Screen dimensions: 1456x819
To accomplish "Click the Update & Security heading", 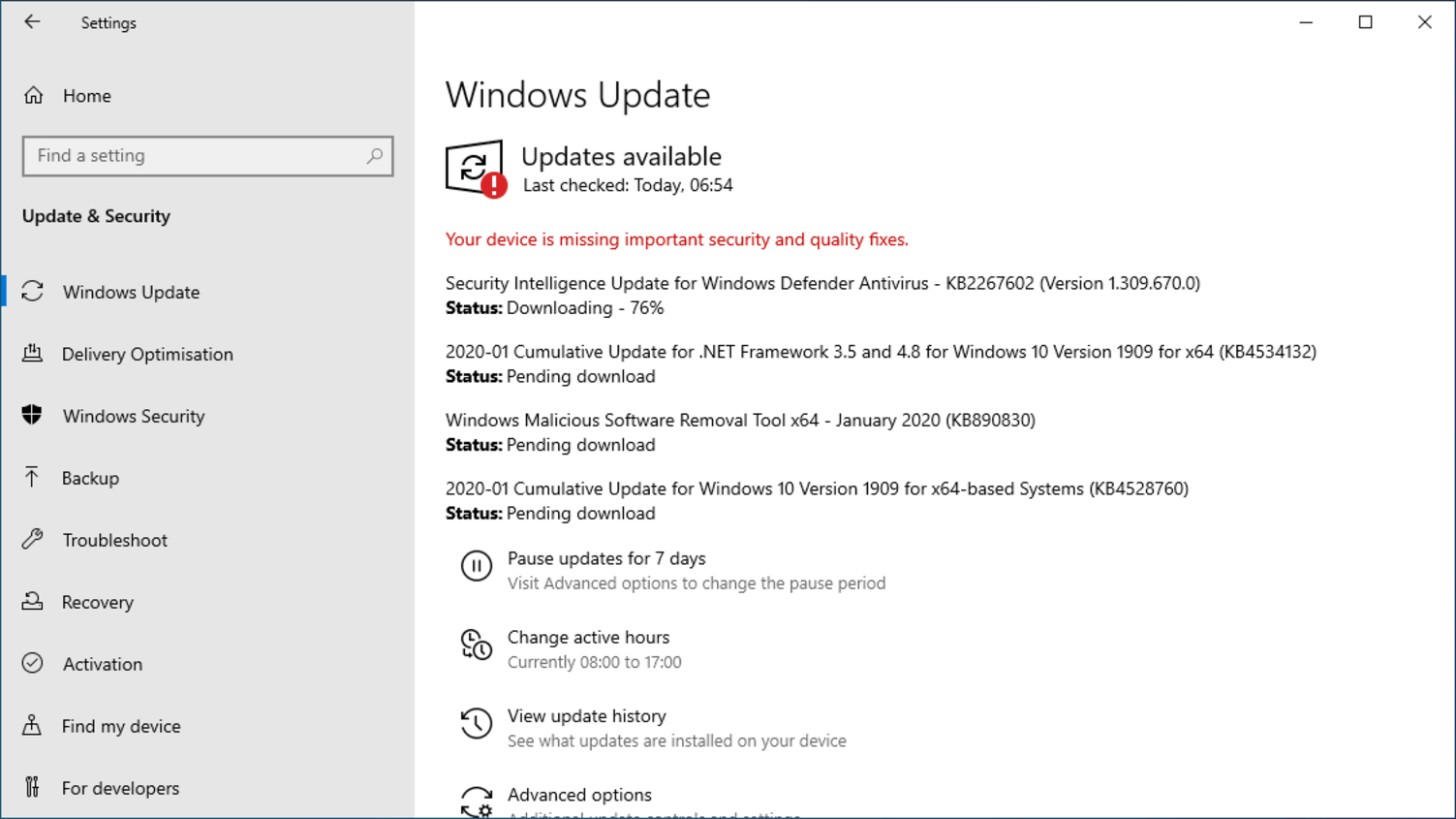I will (96, 216).
